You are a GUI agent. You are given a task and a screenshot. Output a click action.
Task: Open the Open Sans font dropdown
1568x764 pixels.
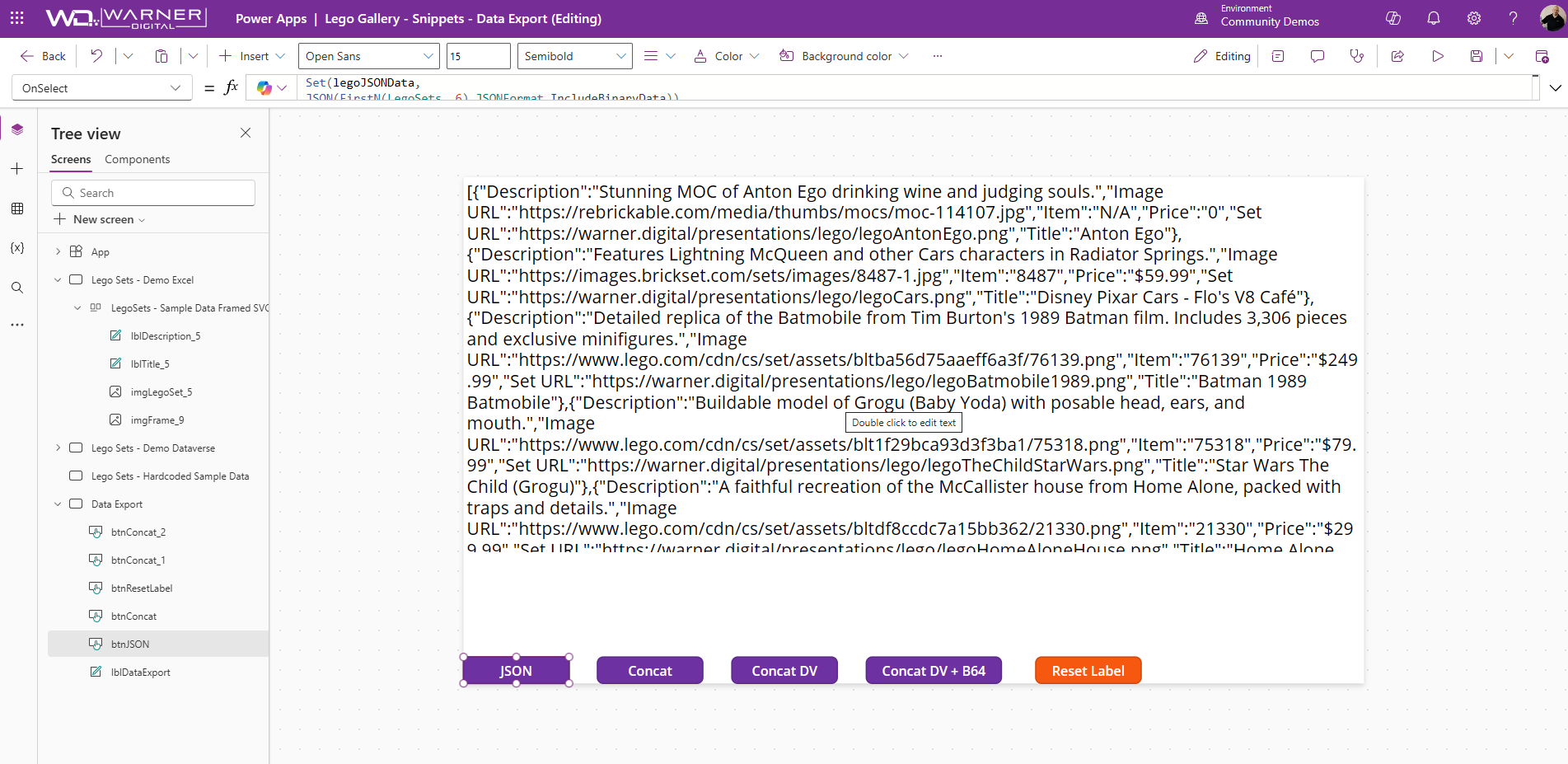[369, 56]
